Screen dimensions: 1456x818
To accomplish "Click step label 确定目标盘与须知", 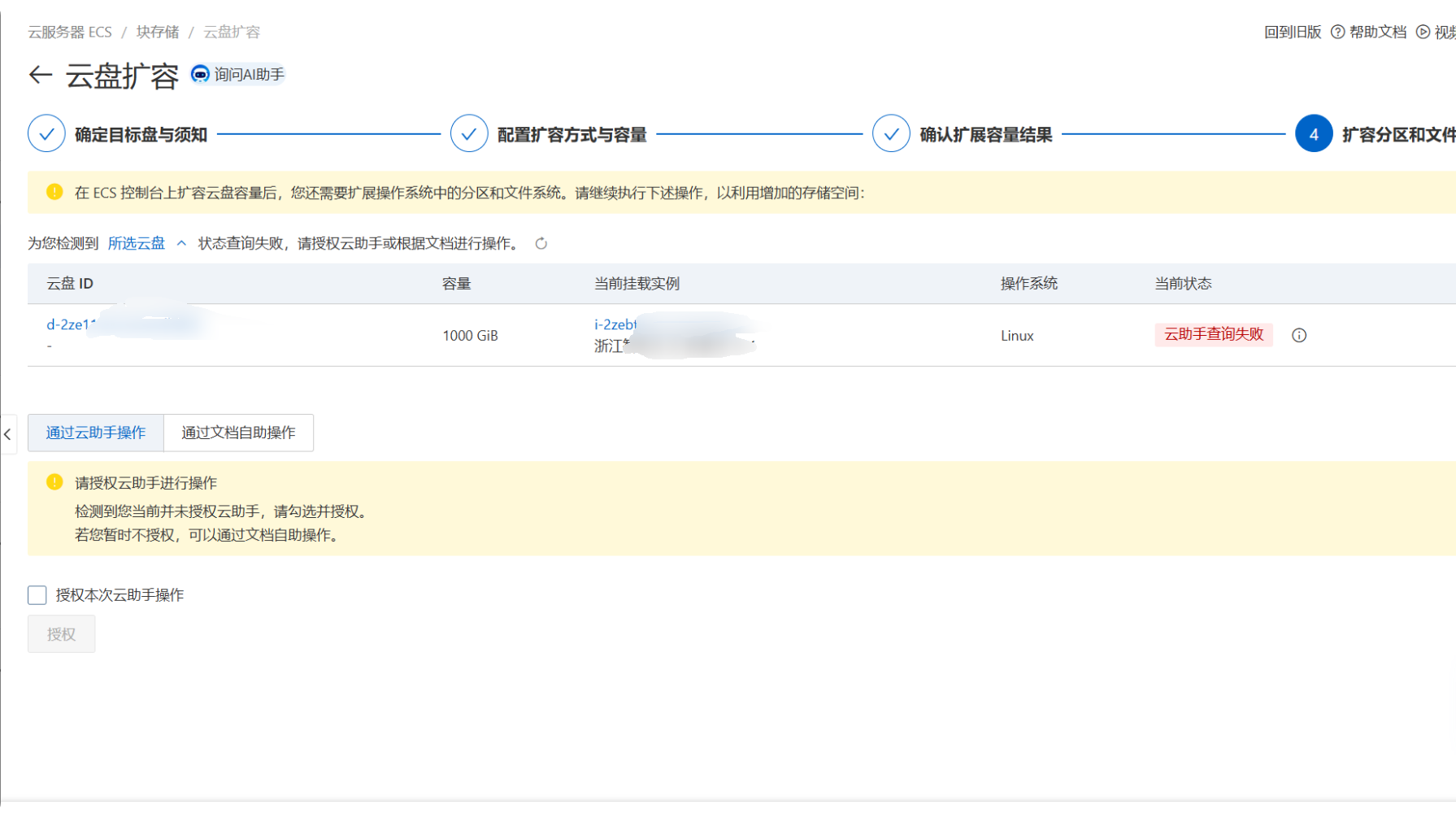I will (x=141, y=134).
